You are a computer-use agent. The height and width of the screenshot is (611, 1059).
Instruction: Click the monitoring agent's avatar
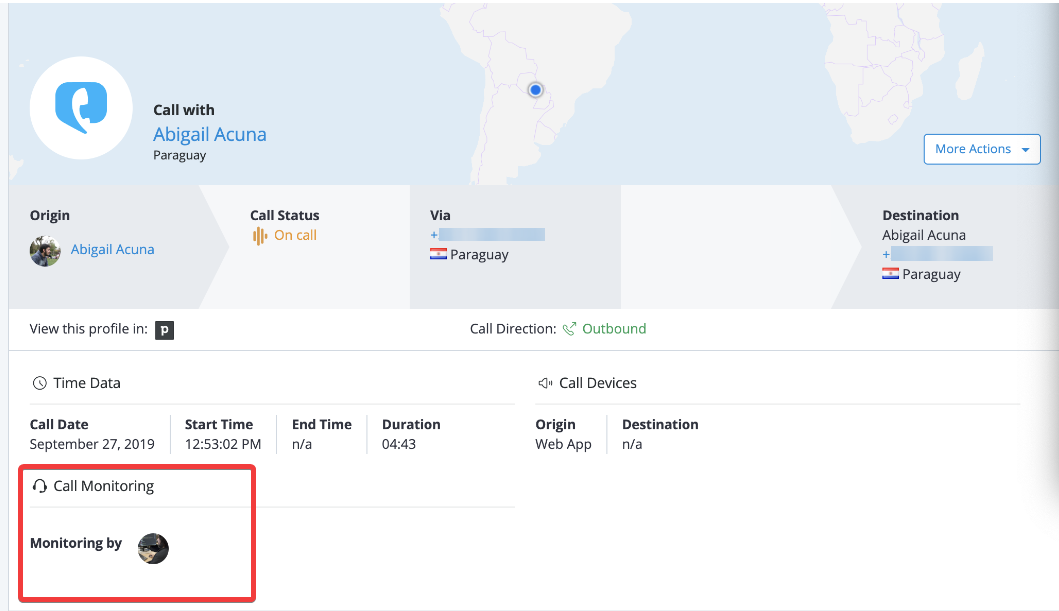(153, 548)
